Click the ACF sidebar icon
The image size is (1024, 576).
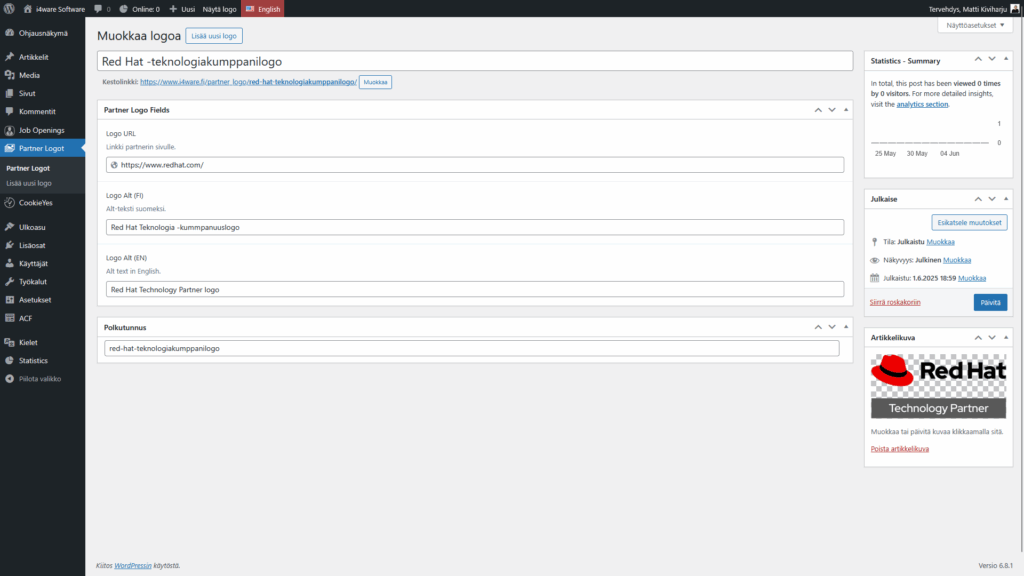10,318
